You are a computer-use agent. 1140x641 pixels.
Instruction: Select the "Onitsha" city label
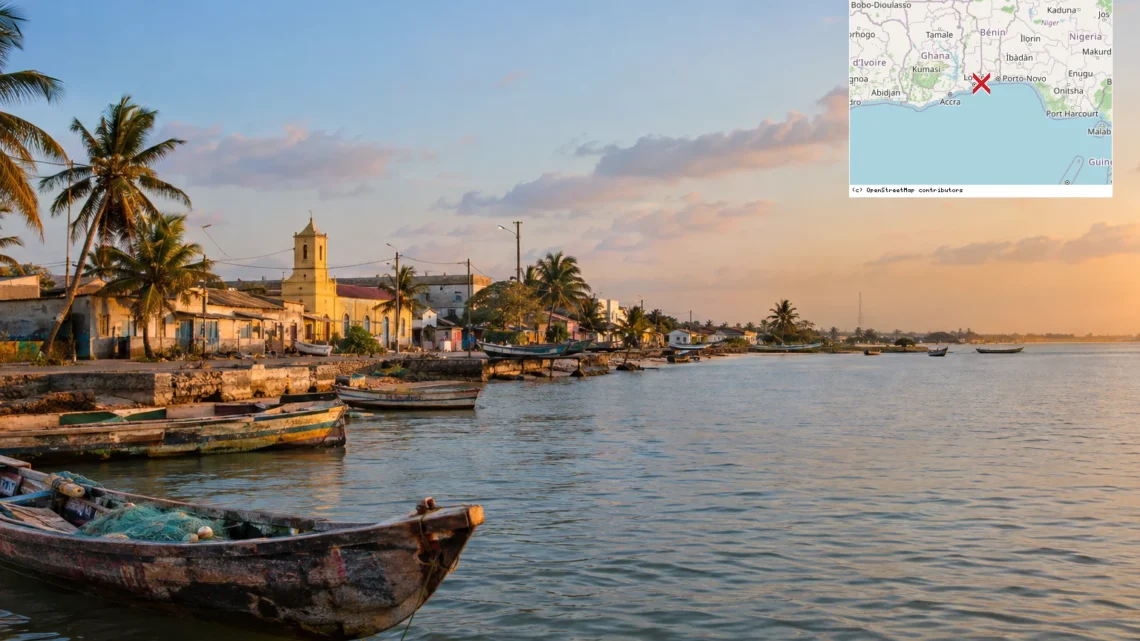click(x=1068, y=92)
